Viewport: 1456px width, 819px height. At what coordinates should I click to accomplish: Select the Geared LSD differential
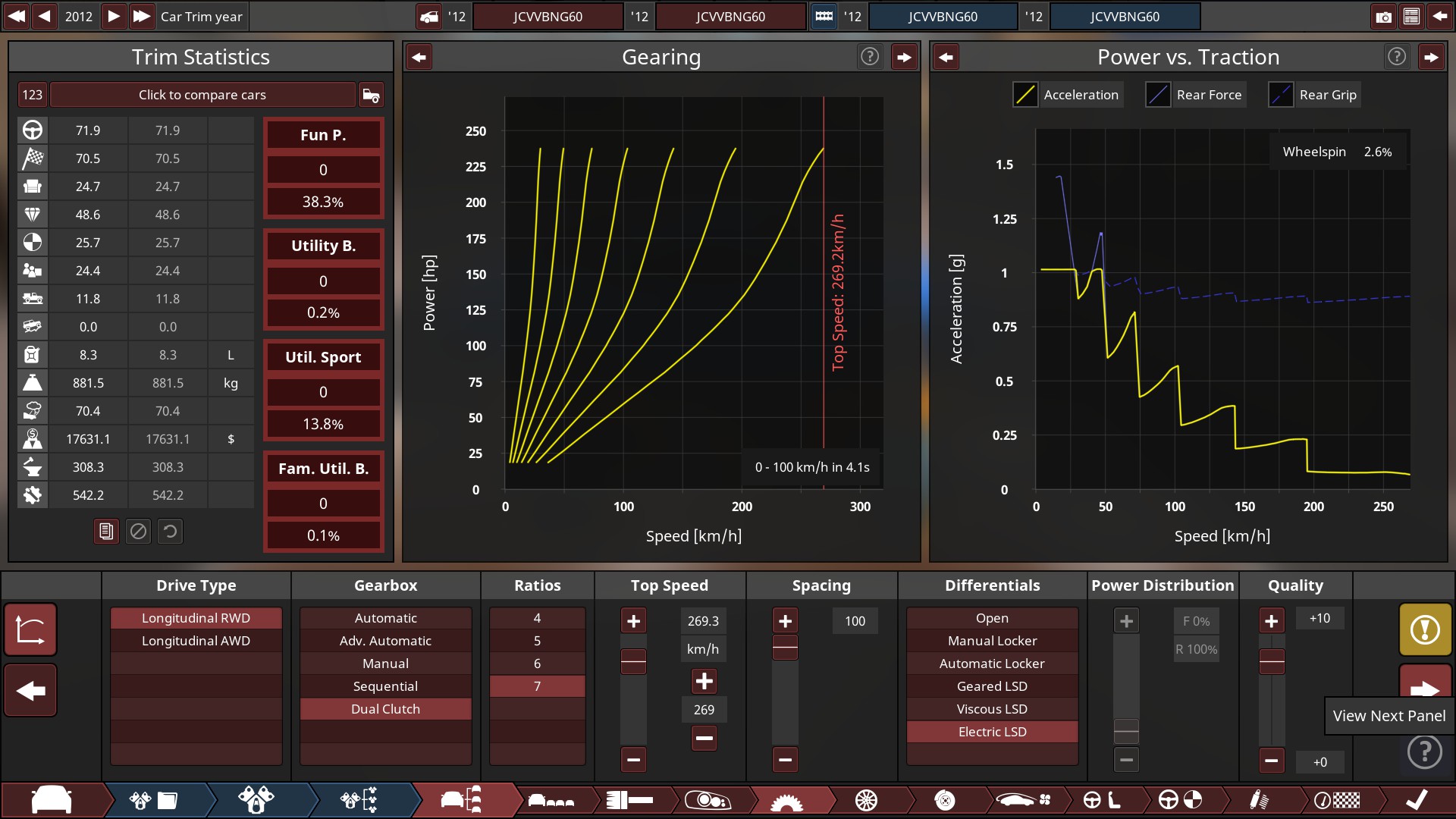(992, 686)
